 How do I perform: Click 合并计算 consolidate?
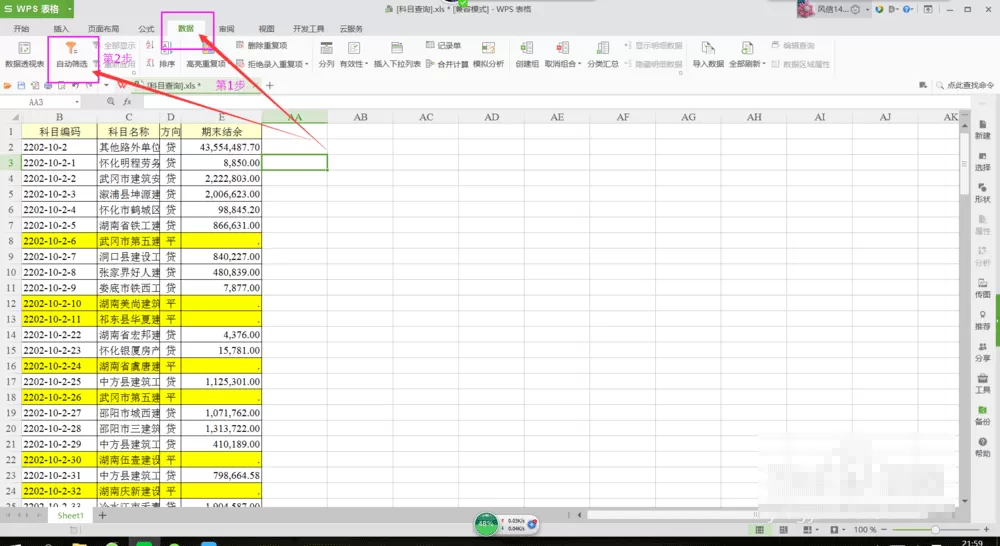[447, 64]
